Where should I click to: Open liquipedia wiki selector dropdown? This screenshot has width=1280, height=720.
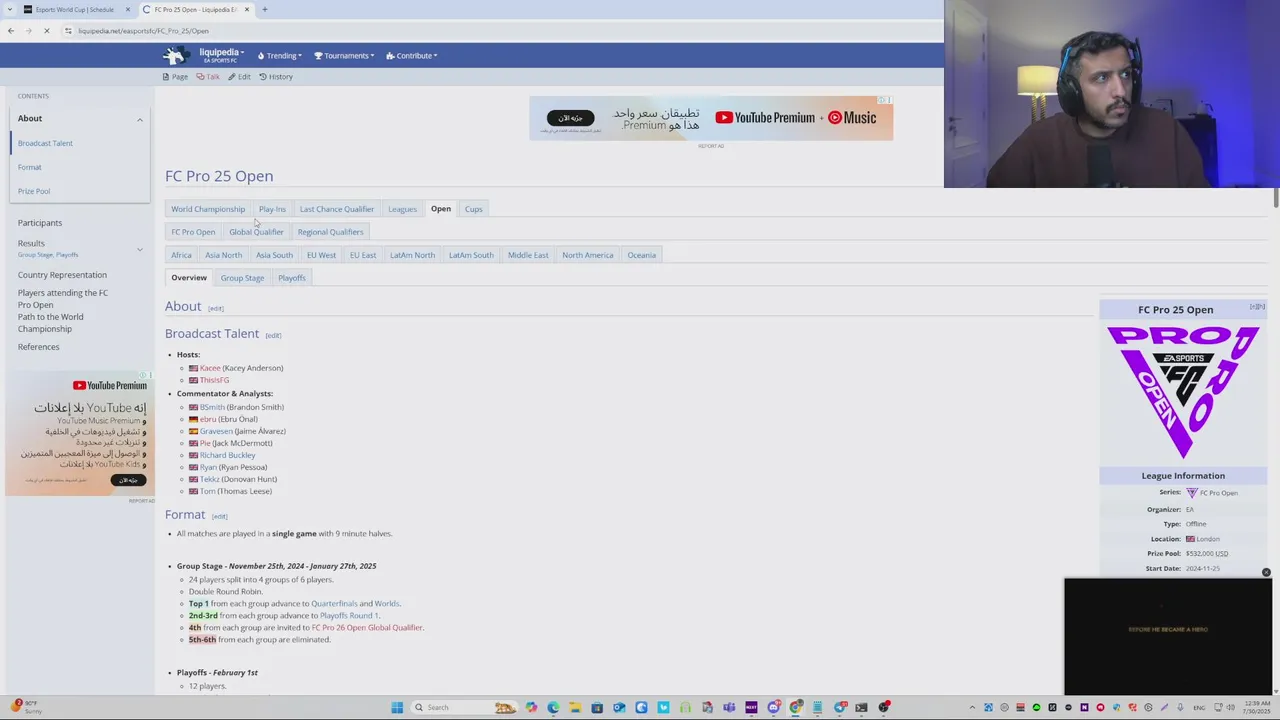click(221, 55)
